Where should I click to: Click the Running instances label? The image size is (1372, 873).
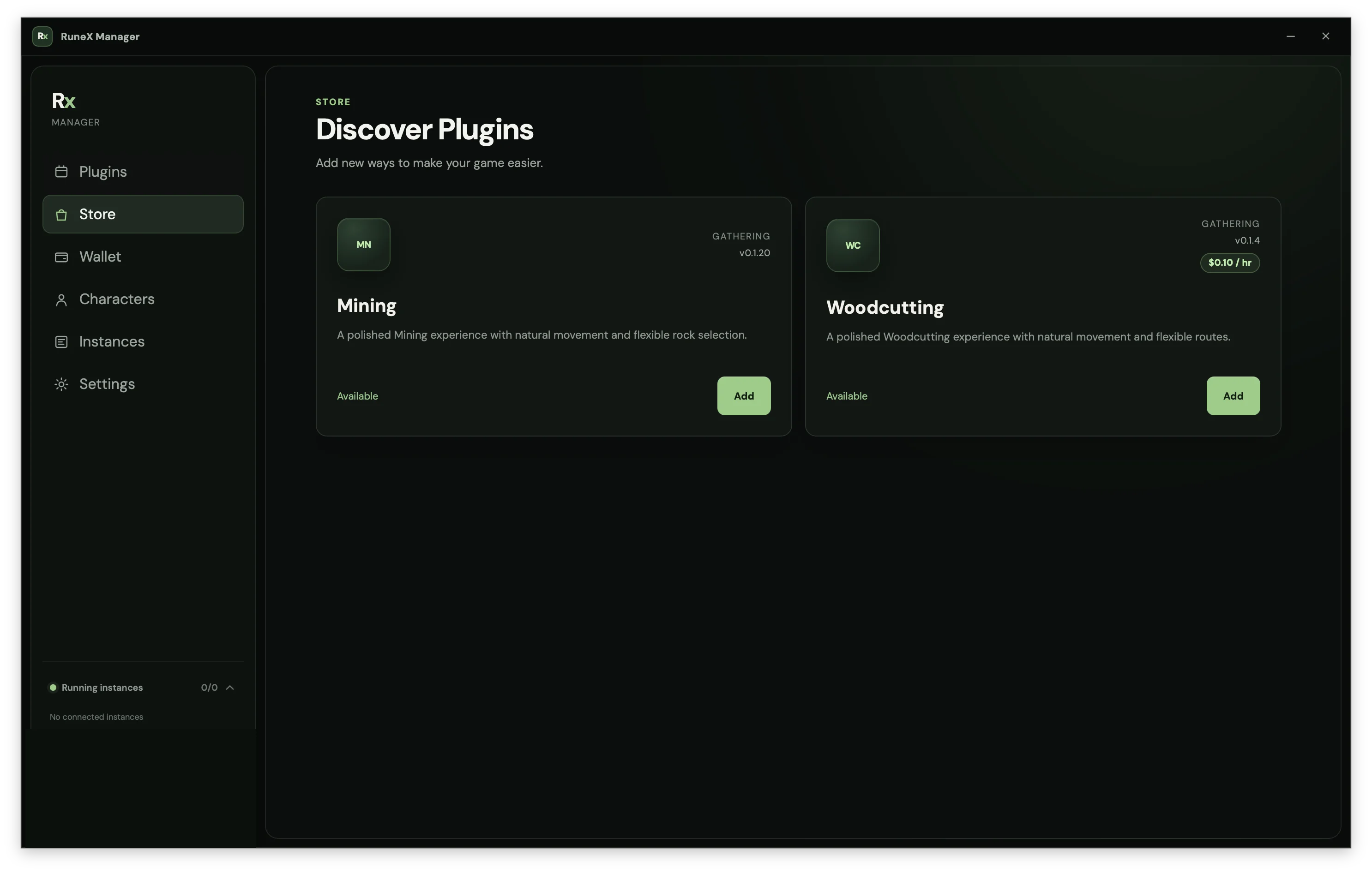point(102,688)
